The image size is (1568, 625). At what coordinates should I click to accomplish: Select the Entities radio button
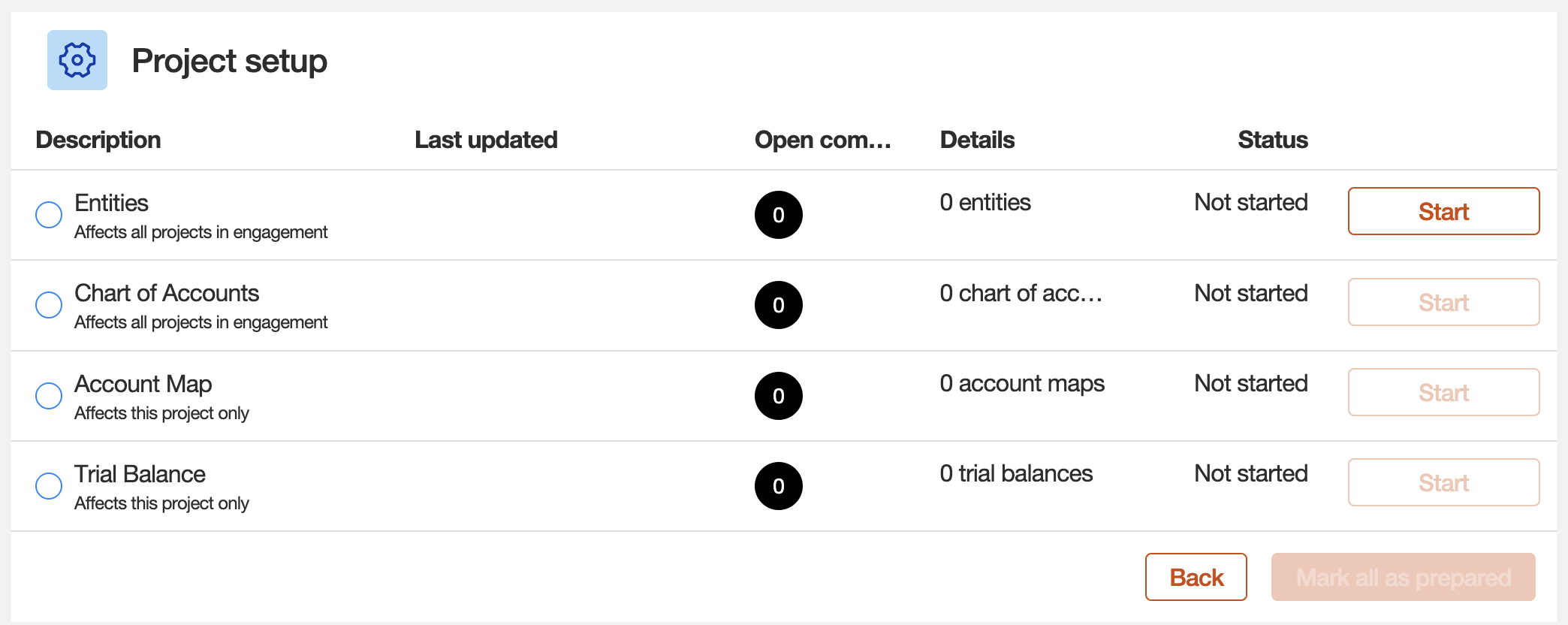point(48,214)
